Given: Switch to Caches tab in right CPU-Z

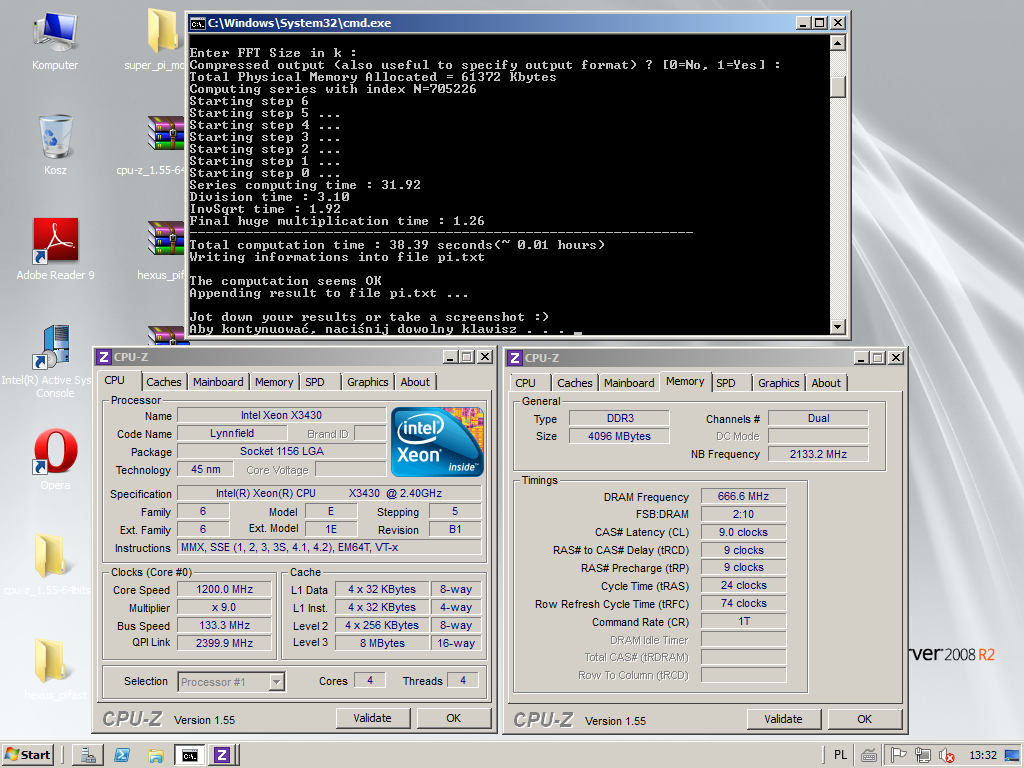Looking at the screenshot, I should click(575, 383).
